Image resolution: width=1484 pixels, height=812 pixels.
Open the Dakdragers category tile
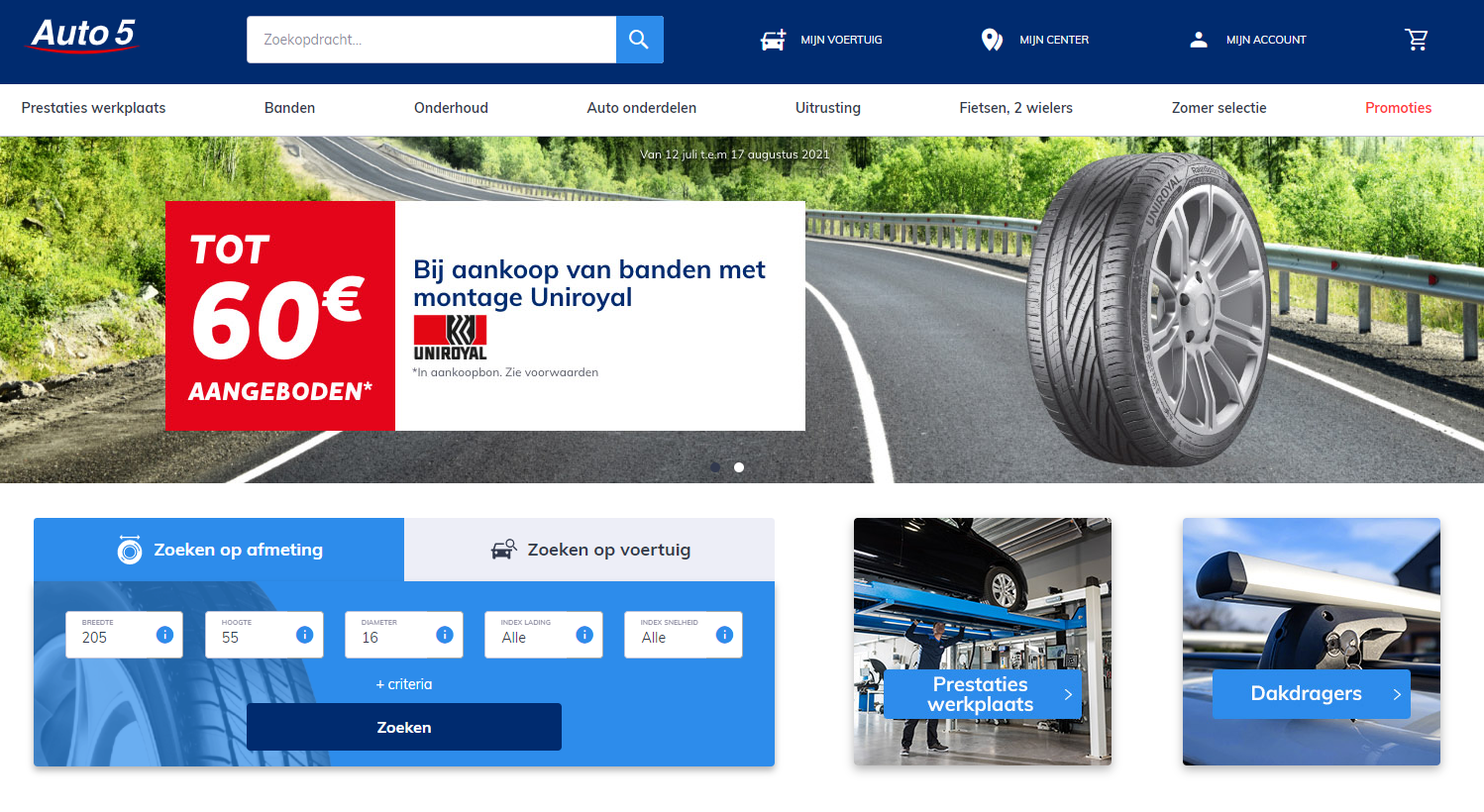click(1312, 642)
